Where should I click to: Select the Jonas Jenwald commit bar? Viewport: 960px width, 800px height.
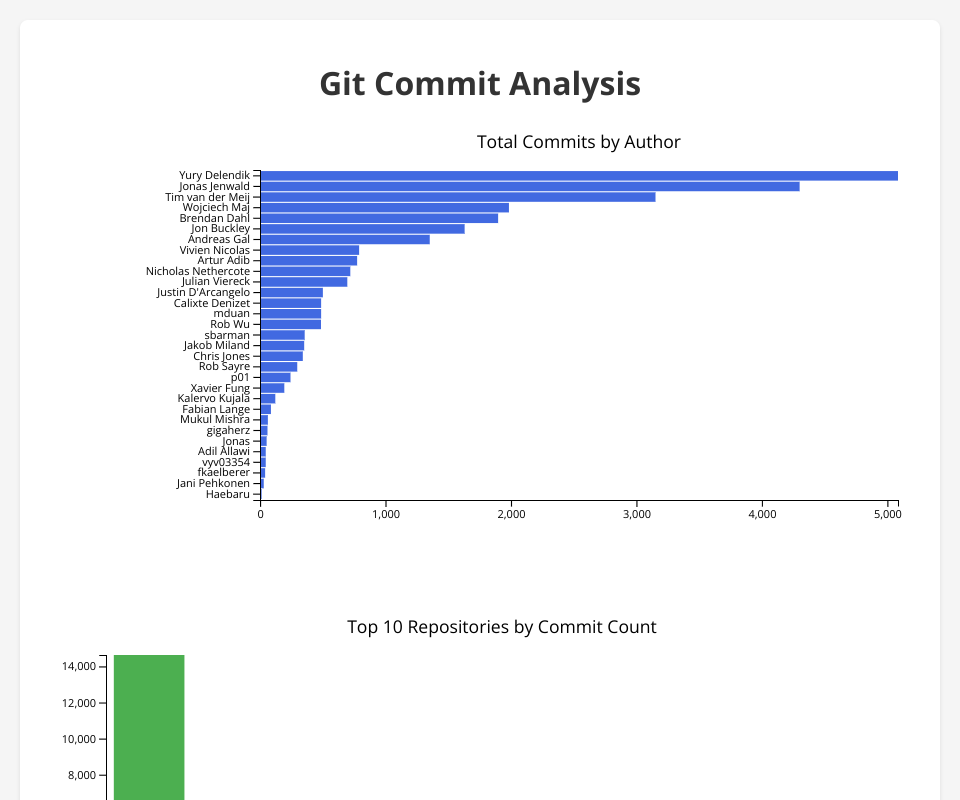click(x=529, y=186)
